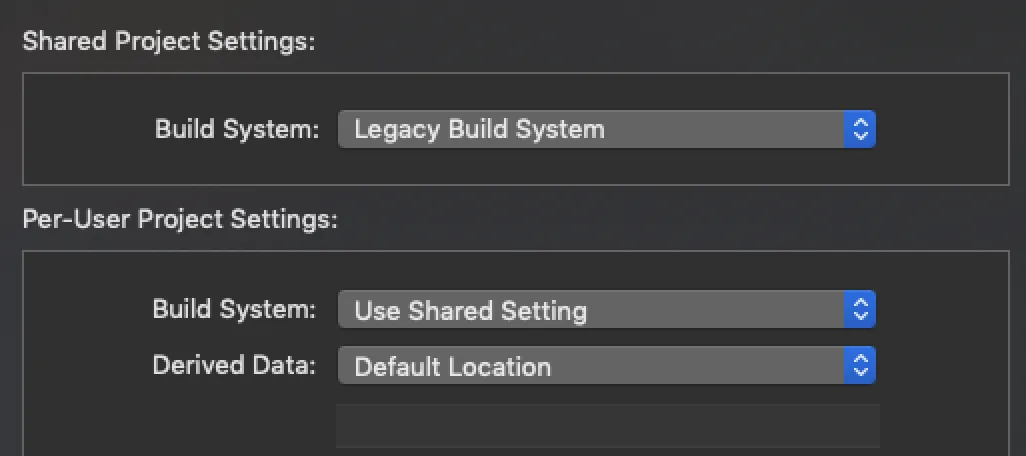Click blue chevrons beside Default Location
This screenshot has width=1026, height=456.
(859, 366)
